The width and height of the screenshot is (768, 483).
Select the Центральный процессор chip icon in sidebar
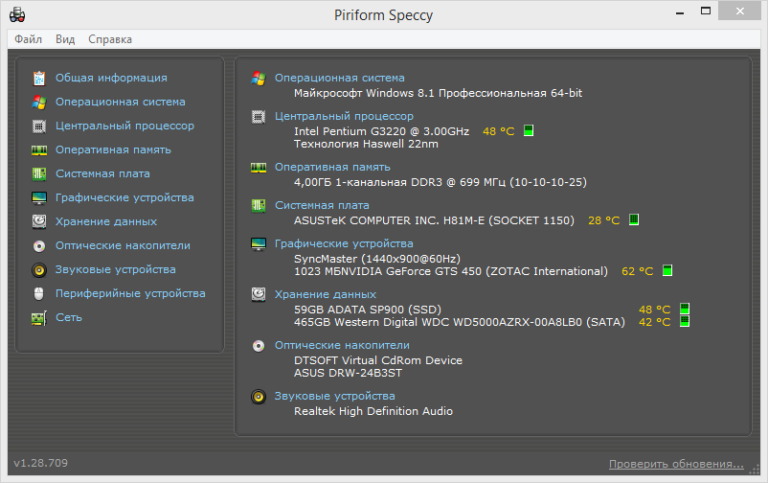[39, 126]
